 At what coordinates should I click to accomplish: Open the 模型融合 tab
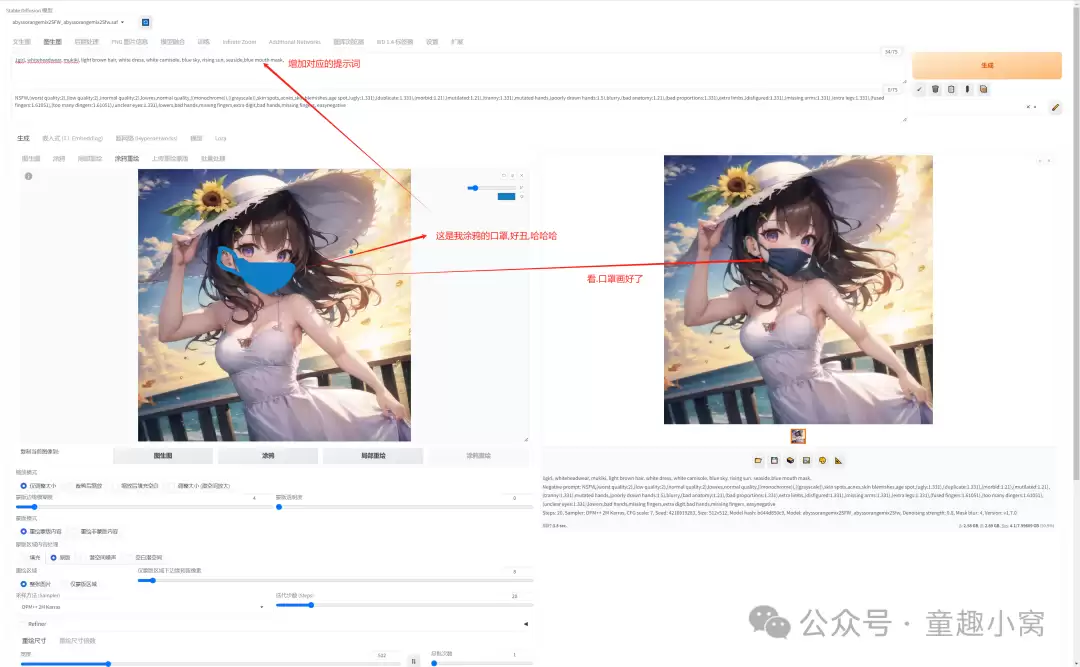click(172, 42)
